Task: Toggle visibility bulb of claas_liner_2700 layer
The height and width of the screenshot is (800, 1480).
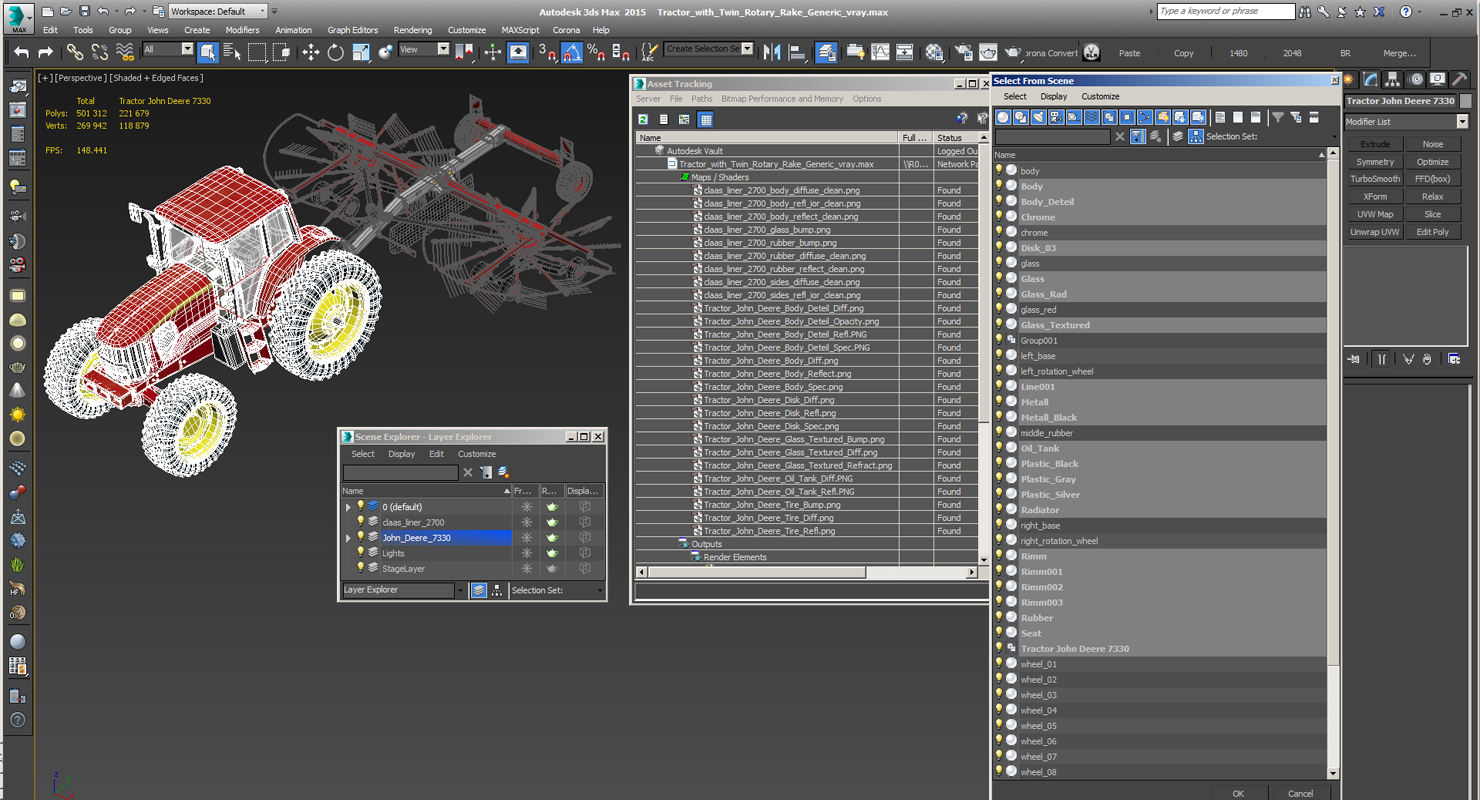Action: 361,522
